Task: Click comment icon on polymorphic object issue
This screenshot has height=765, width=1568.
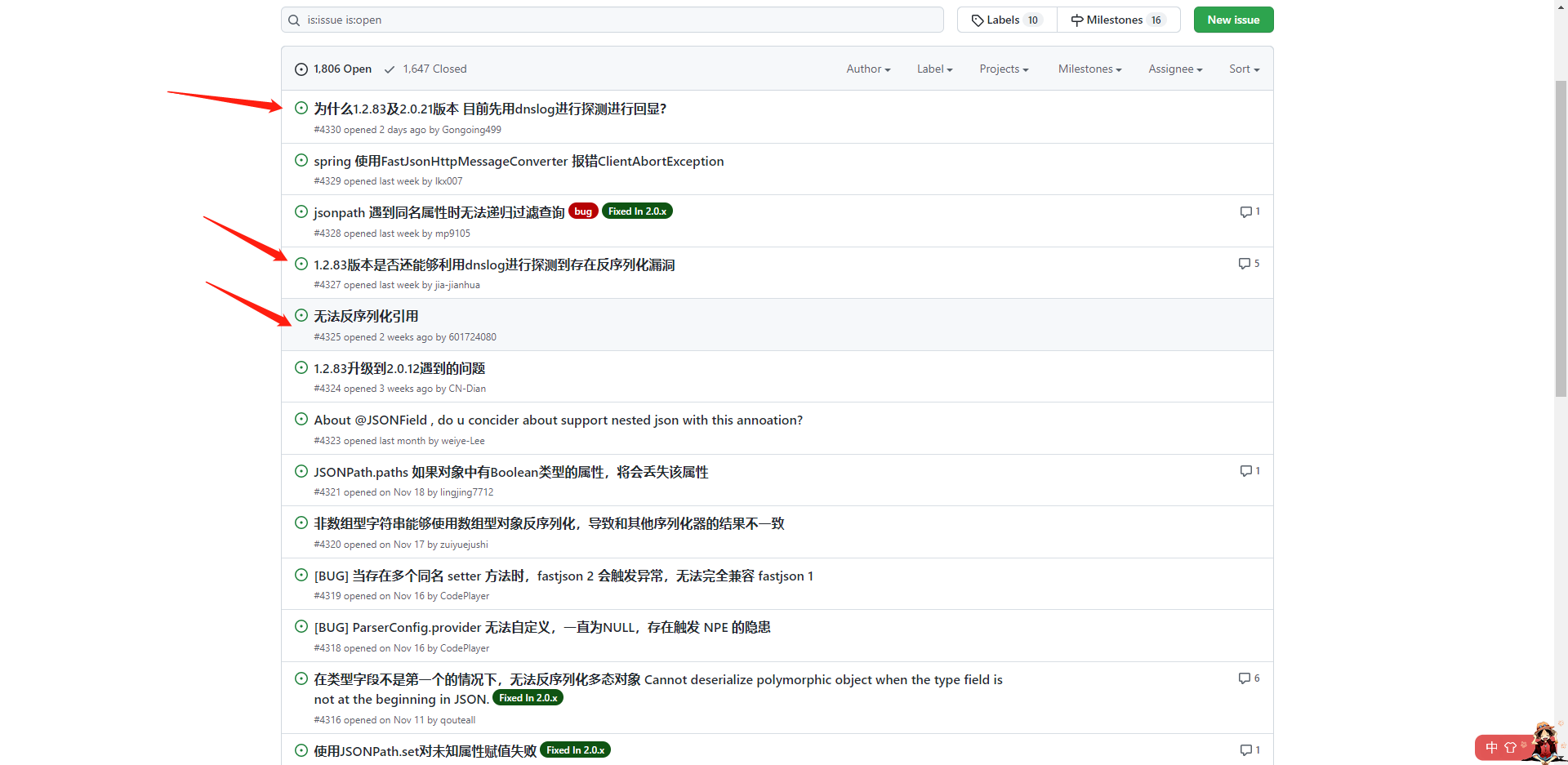Action: [1244, 678]
